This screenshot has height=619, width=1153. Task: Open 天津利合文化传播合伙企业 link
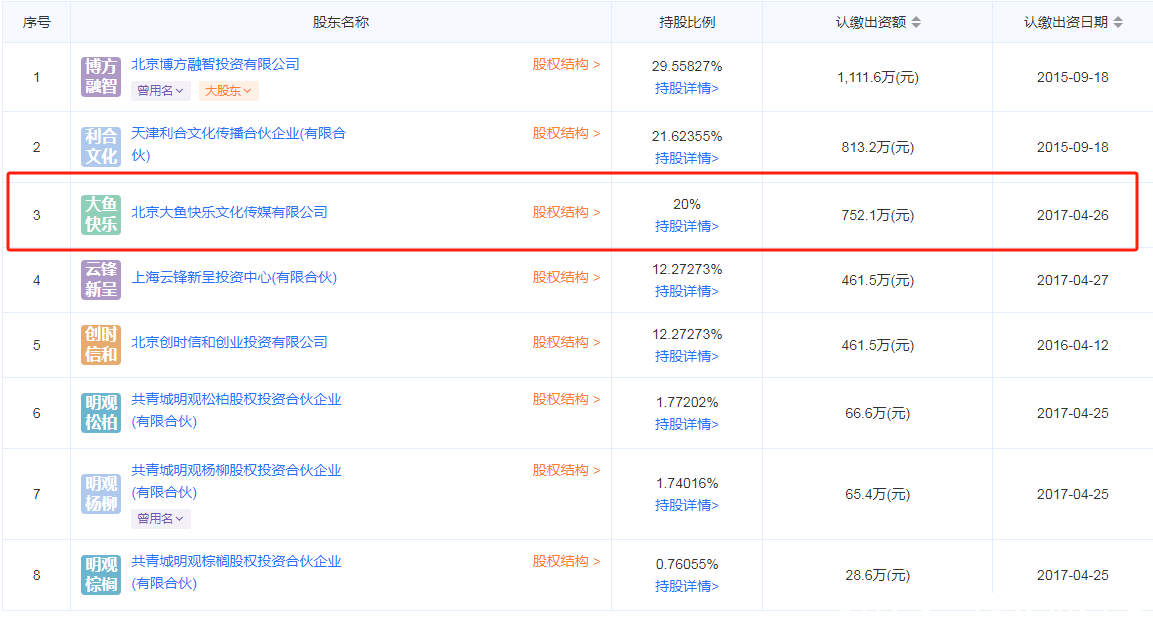coord(238,144)
